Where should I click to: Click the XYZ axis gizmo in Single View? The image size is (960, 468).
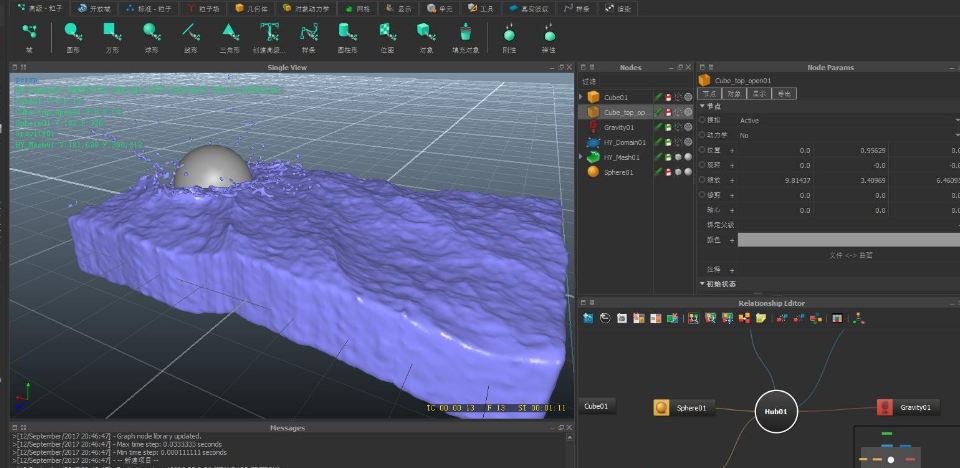22,394
